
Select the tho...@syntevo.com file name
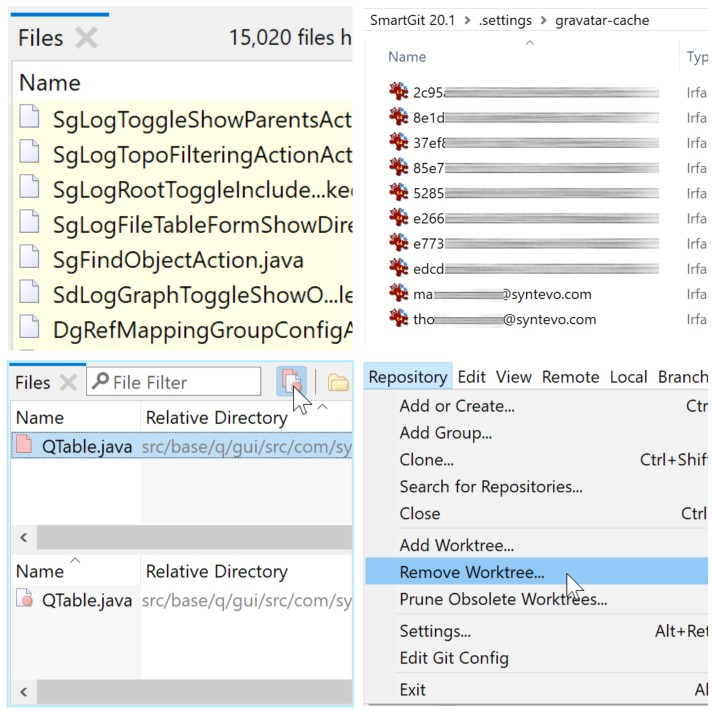click(504, 320)
